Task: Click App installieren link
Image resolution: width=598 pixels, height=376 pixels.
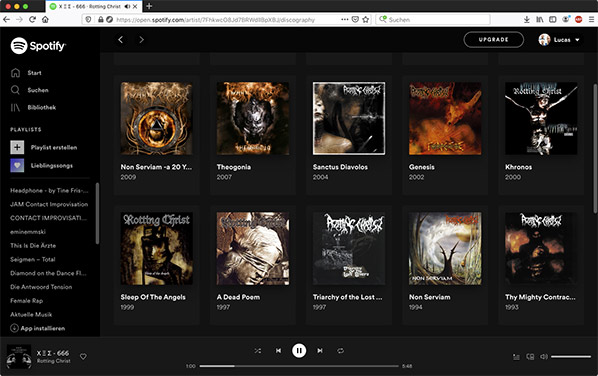Action: click(37, 328)
